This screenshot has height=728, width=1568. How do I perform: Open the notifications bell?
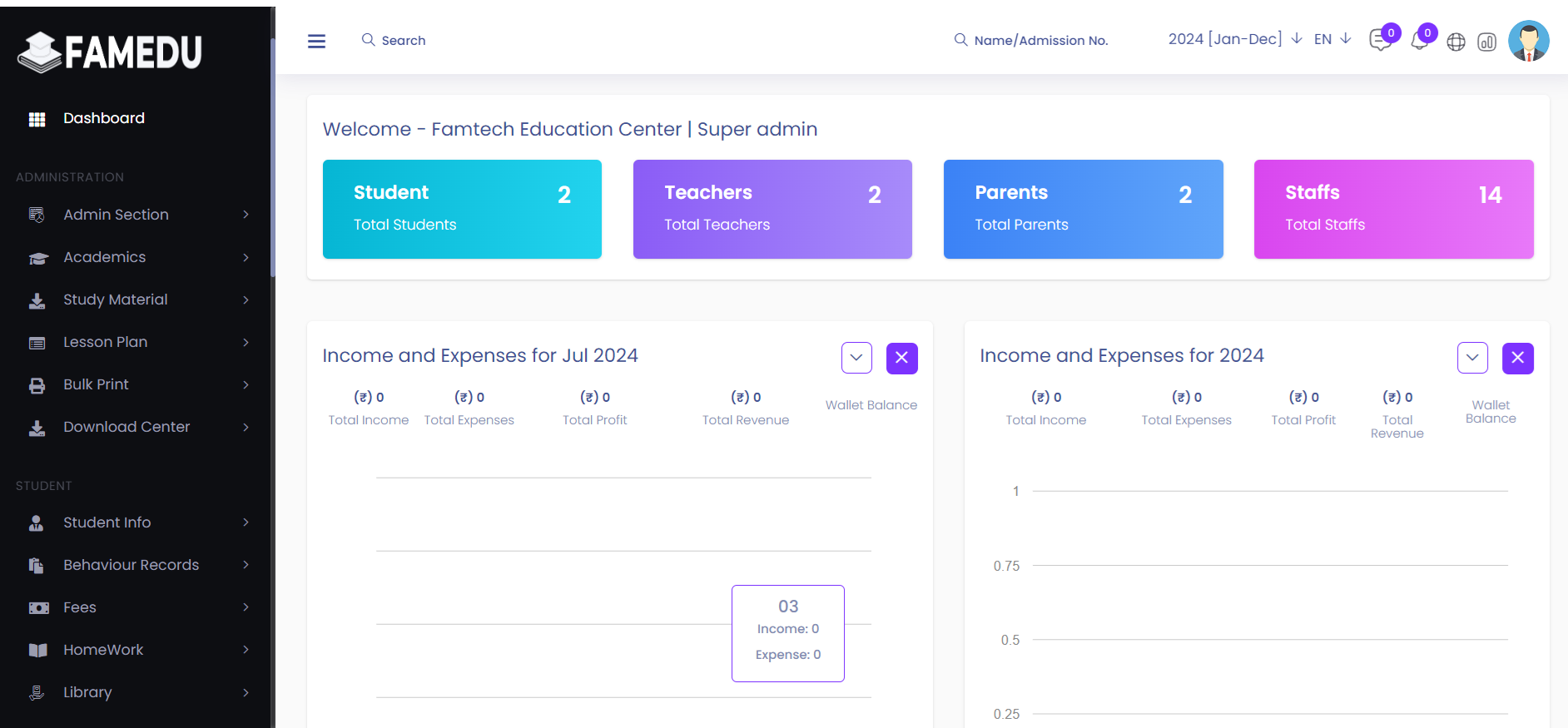(x=1420, y=41)
